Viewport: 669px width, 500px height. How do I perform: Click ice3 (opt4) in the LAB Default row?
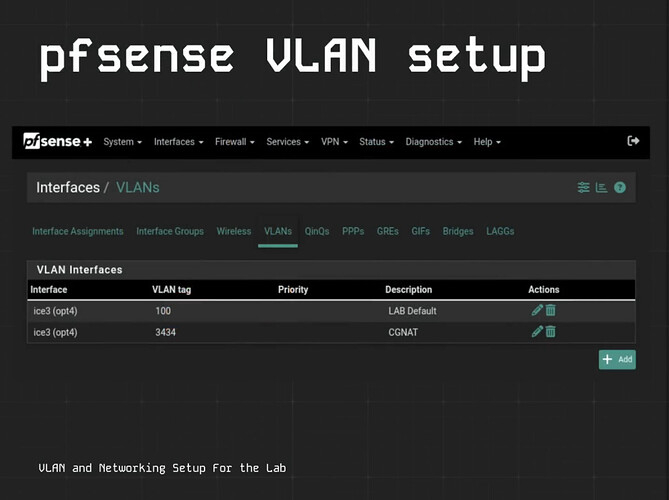(55, 311)
